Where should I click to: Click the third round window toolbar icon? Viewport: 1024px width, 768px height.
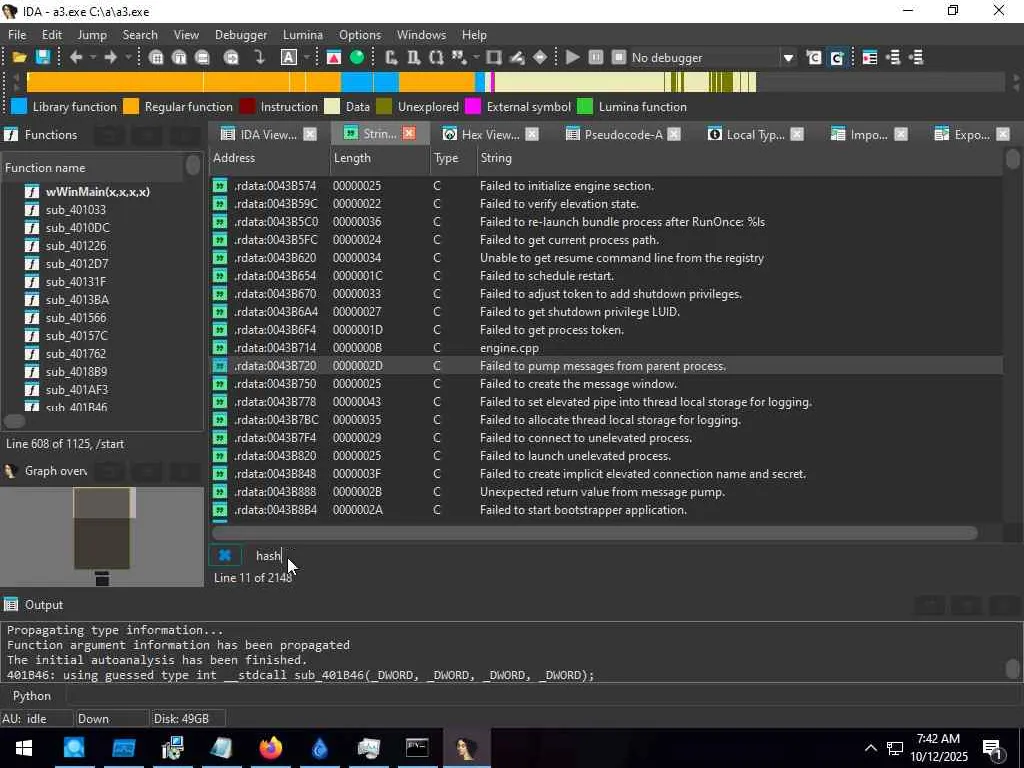coord(202,57)
